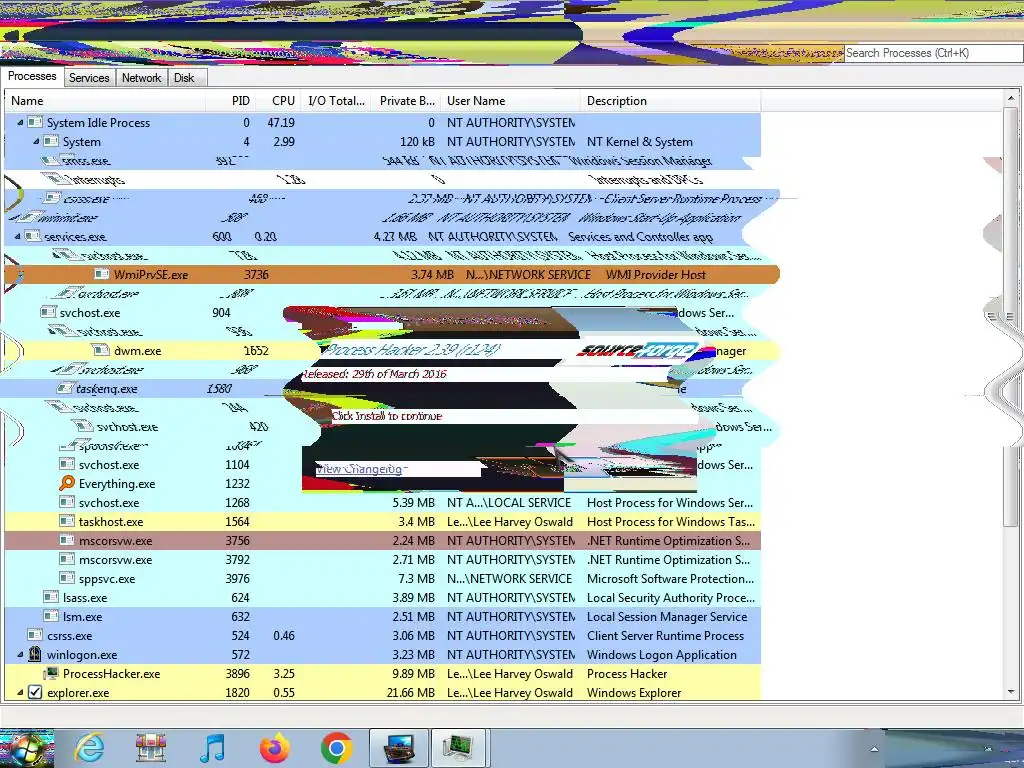Screen dimensions: 1024x768
Task: Collapse the winlogon.exe tree node
Action: coord(20,654)
